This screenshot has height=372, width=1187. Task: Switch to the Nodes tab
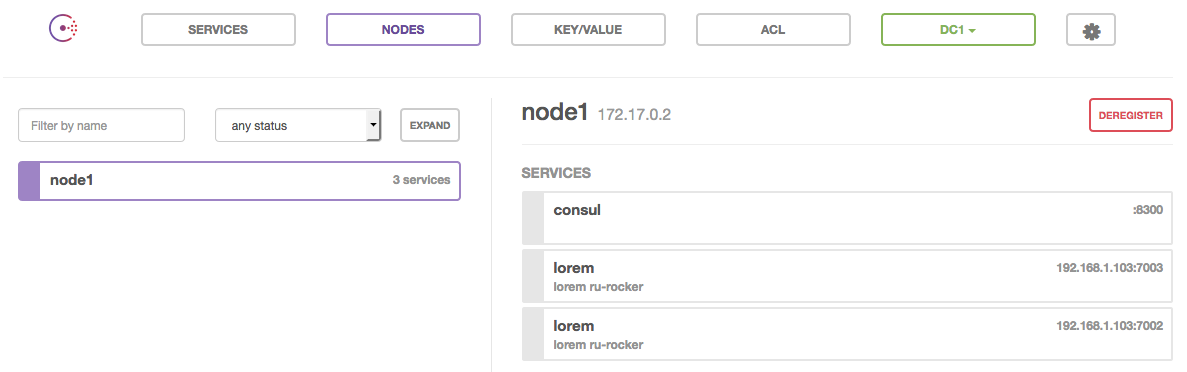[x=403, y=30]
